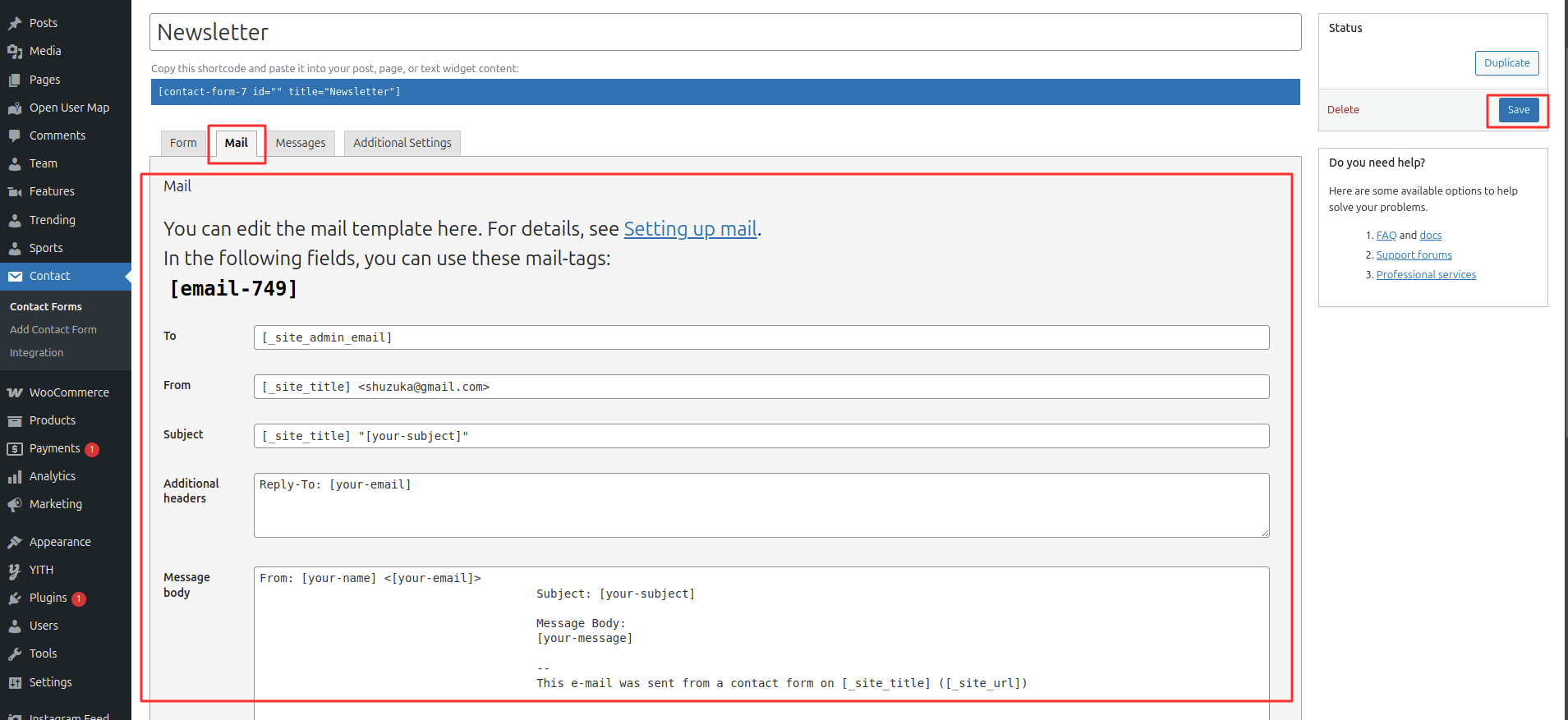This screenshot has width=1568, height=720.
Task: Click the Plugins plug icon
Action: 15,598
